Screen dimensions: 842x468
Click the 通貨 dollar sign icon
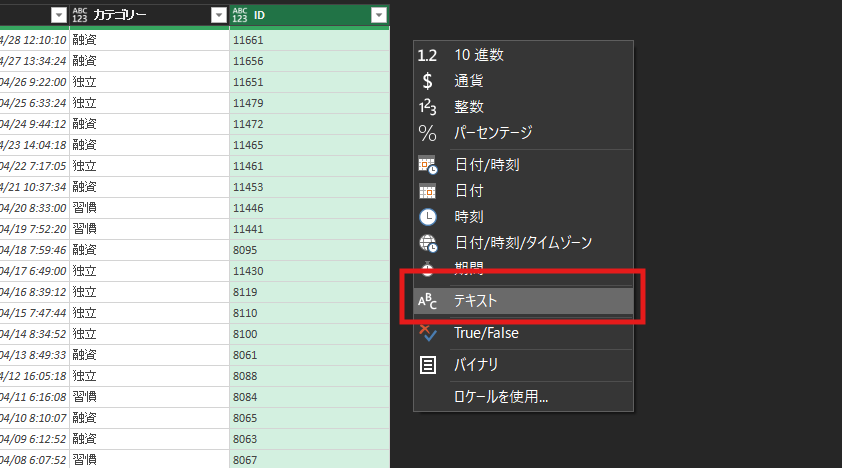[427, 81]
